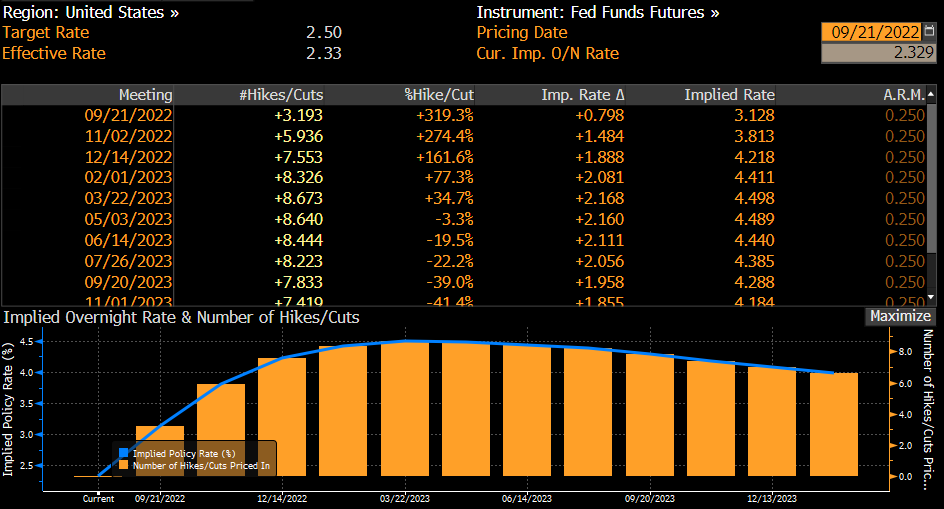
Task: Click the 12/13/2023 chart axis label
Action: 772,499
